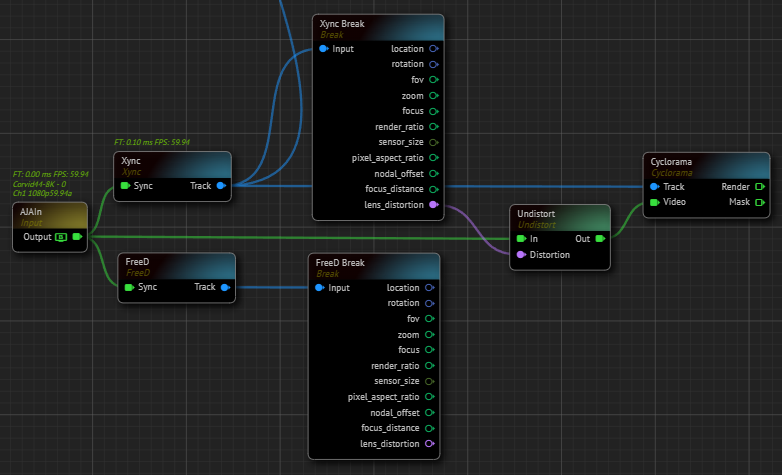Click the Mask output pin on Cyclorama
This screenshot has height=475, width=782.
760,202
